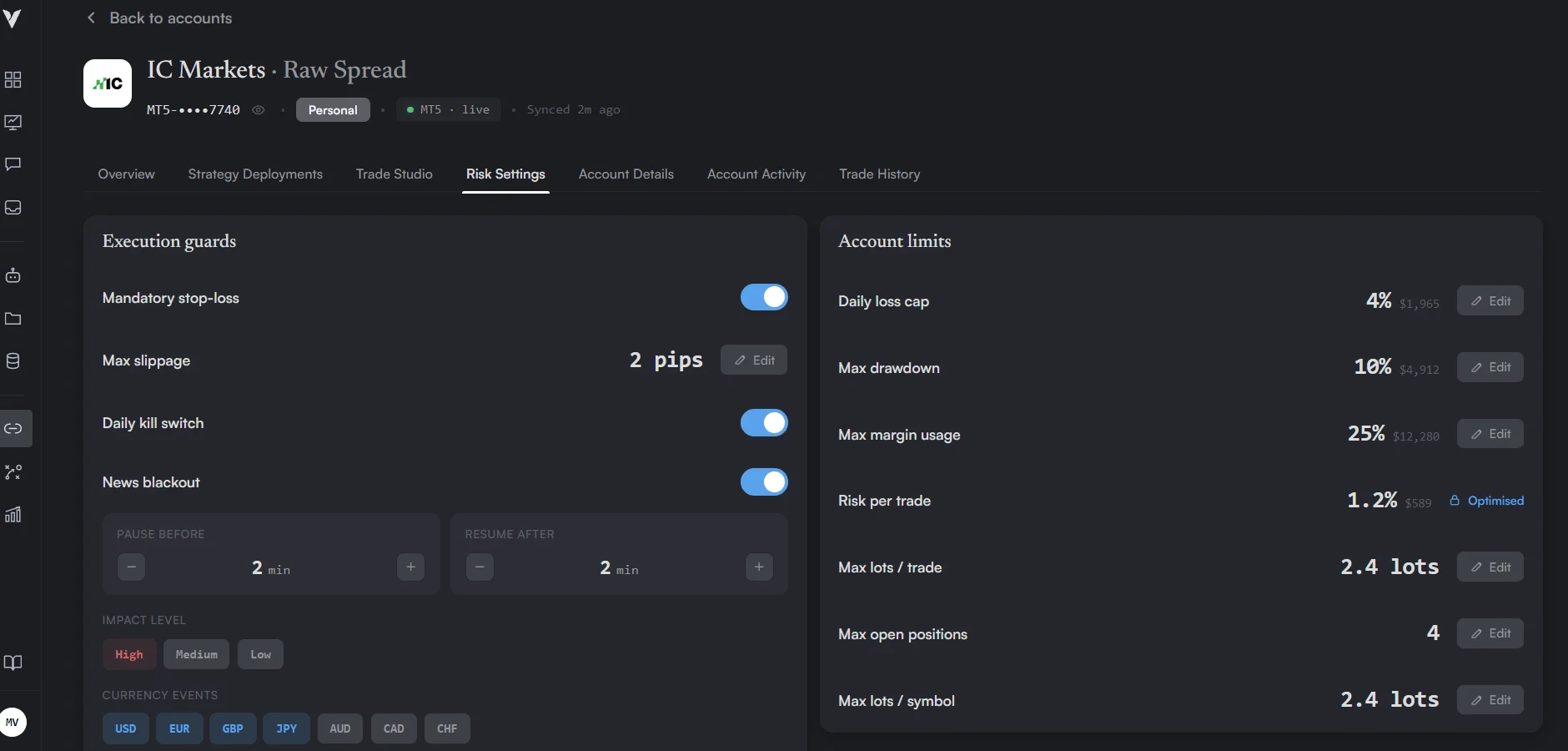Viewport: 1568px width, 751px height.
Task: Open the book documentation icon in sidebar
Action: coord(13,663)
